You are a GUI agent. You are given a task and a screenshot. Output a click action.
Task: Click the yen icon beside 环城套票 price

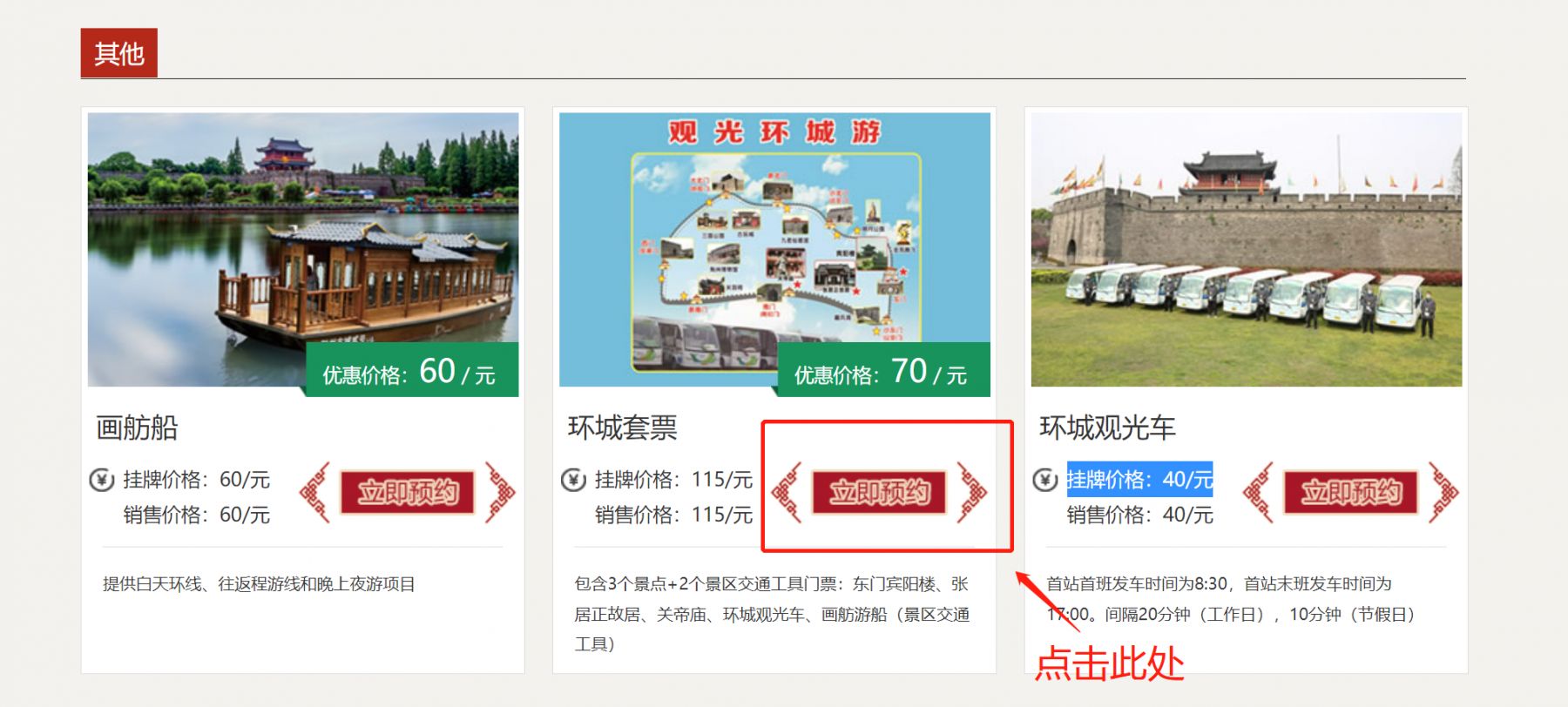point(573,480)
